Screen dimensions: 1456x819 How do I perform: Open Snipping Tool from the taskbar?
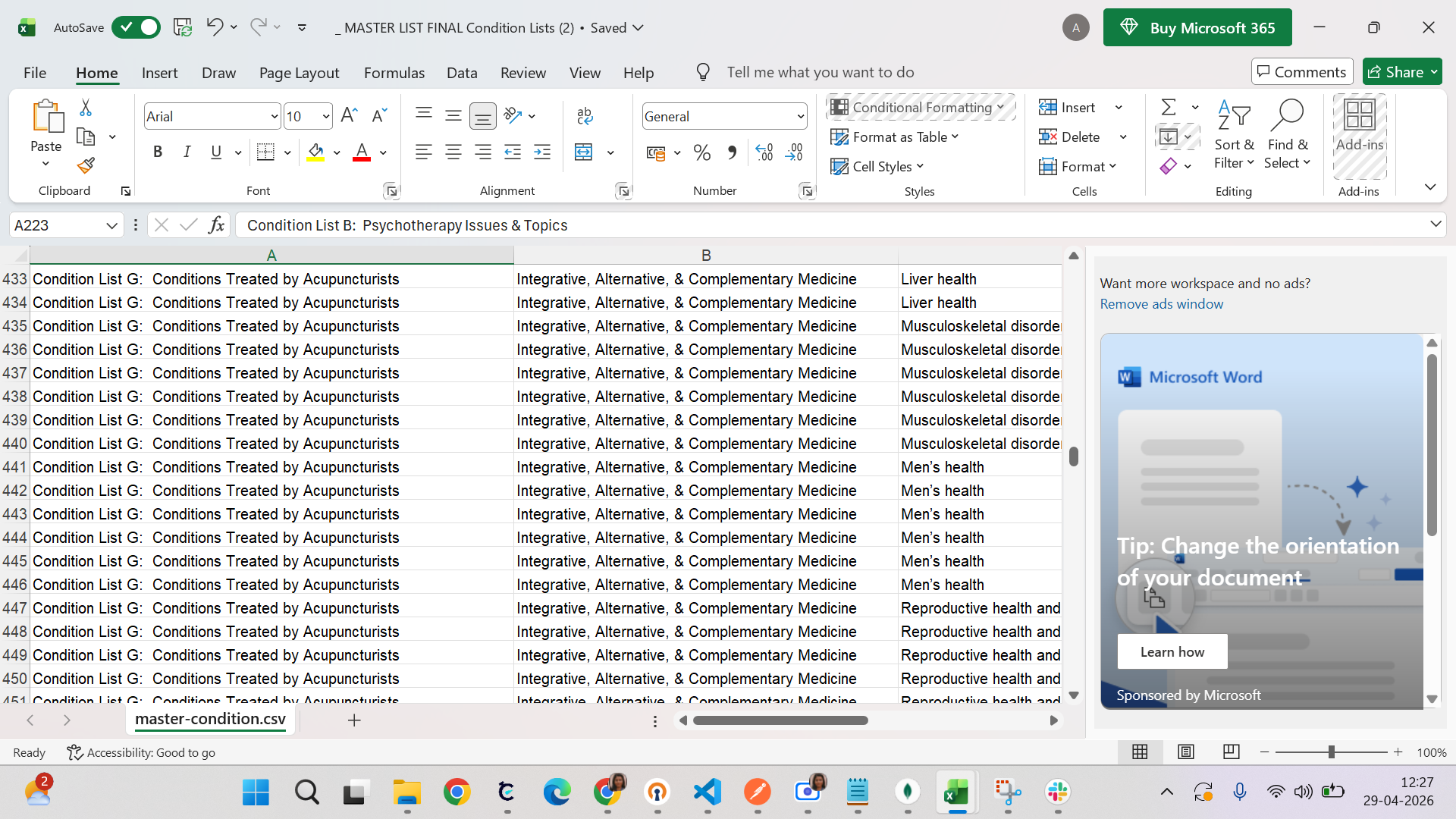pos(1008,792)
